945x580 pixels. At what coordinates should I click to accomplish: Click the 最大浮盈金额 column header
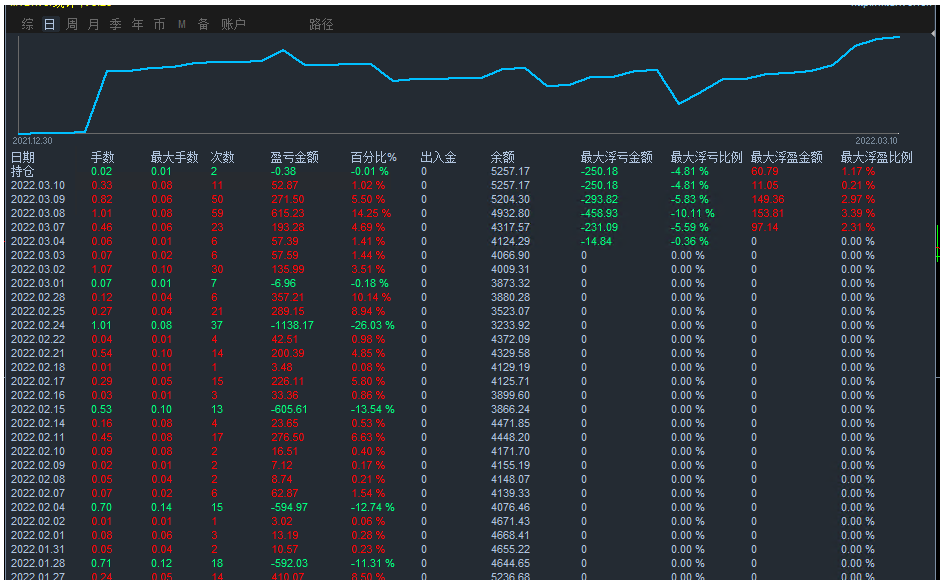(786, 157)
